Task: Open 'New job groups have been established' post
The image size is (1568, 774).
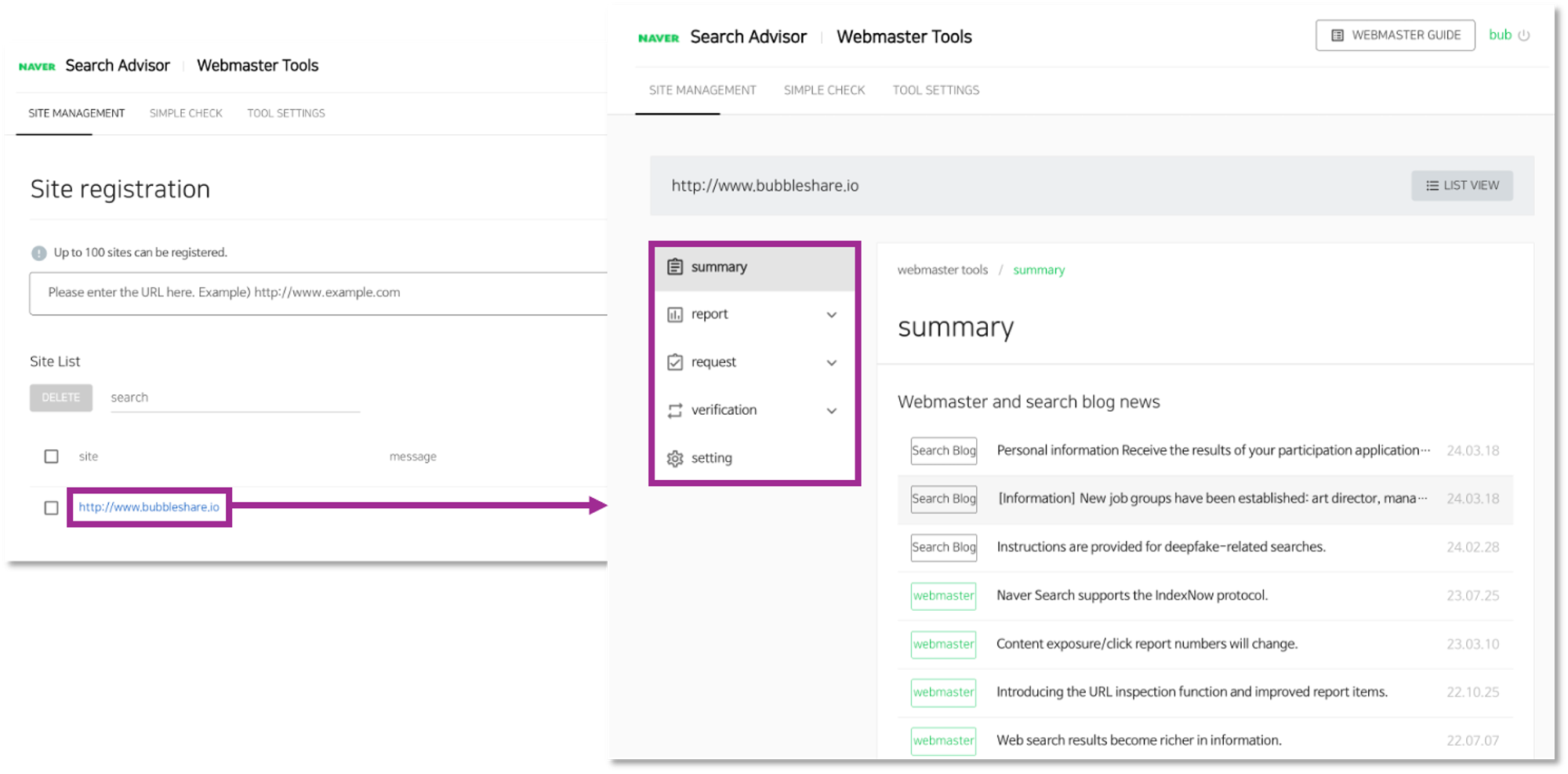Action: [1213, 499]
